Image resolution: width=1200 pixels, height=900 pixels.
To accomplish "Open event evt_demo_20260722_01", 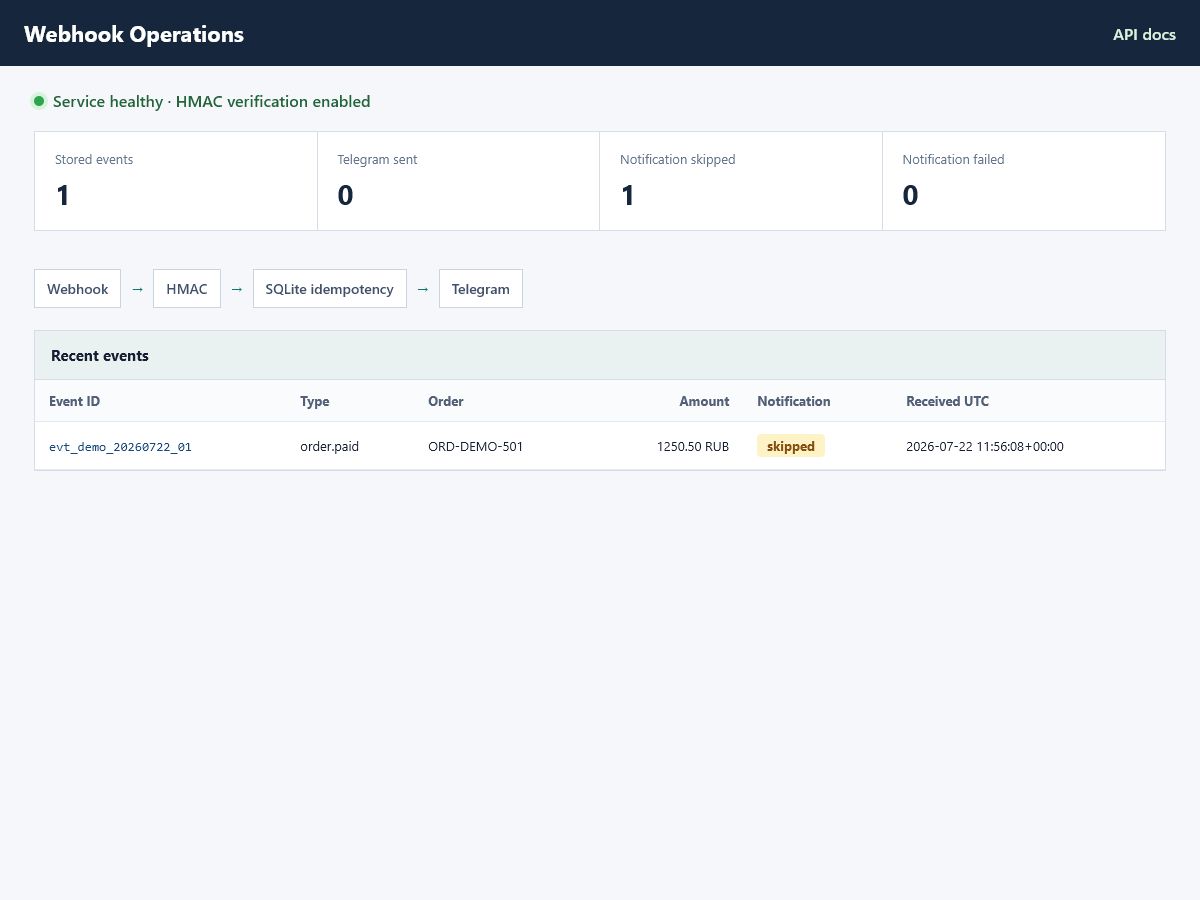I will tap(120, 447).
